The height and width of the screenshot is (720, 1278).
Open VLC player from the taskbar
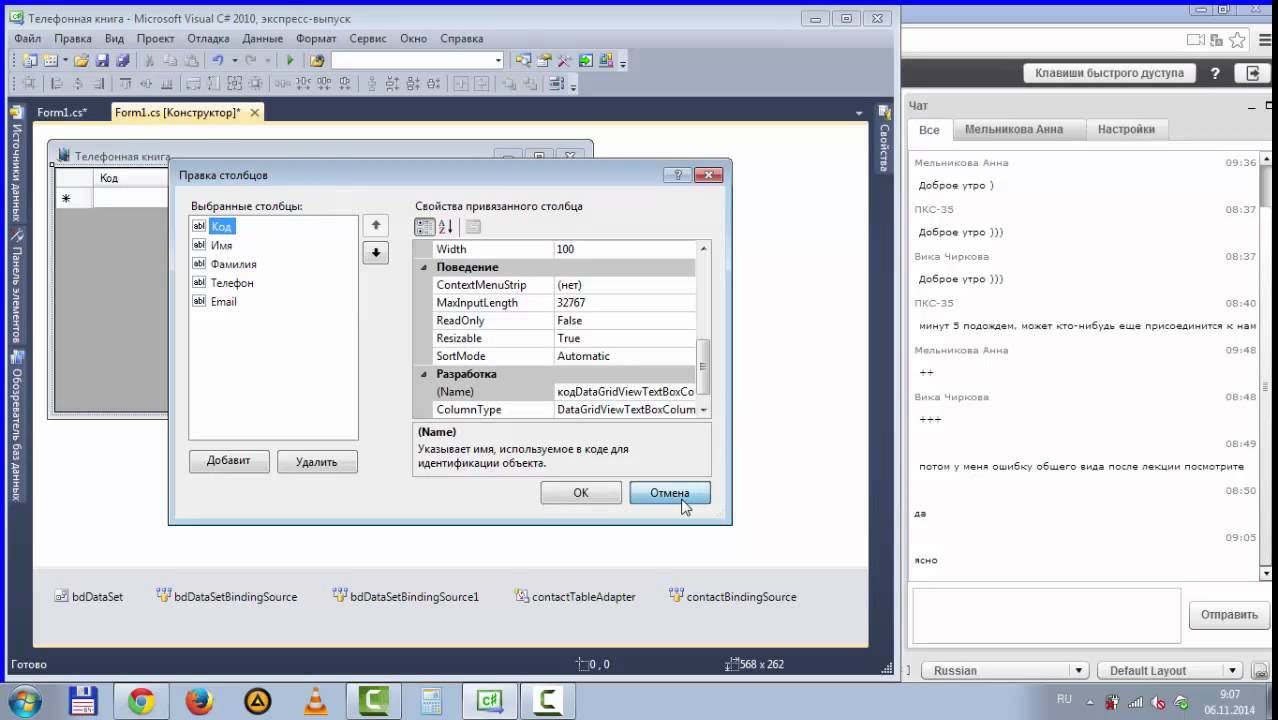pos(314,702)
